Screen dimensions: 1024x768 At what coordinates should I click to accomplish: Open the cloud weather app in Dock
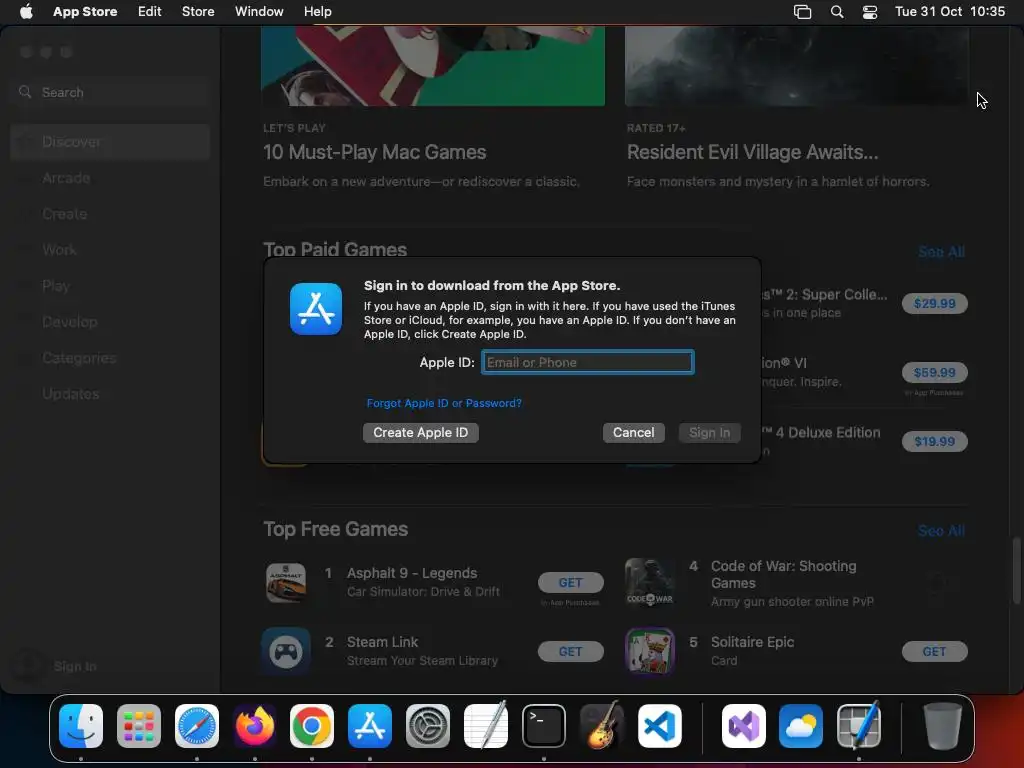(x=801, y=726)
